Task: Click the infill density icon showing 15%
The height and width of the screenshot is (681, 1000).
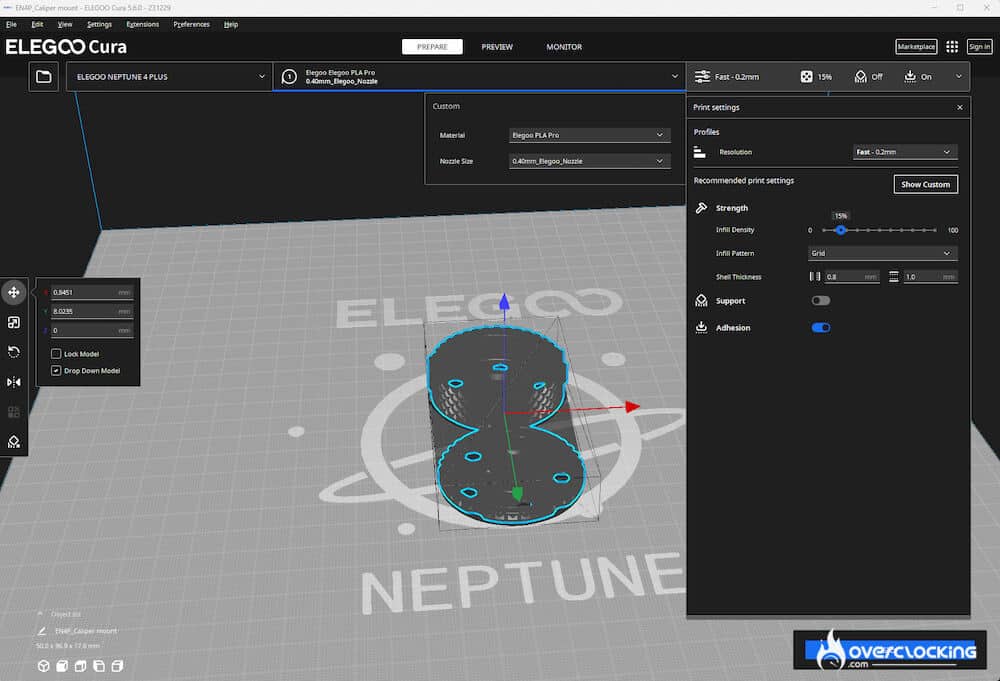Action: tap(808, 76)
